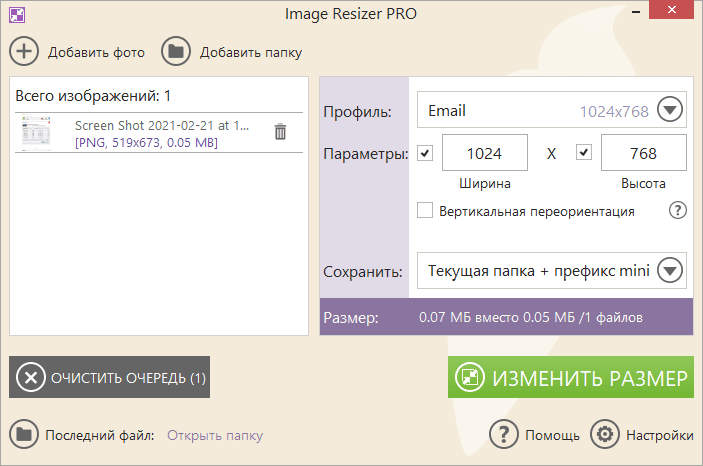This screenshot has height=466, width=703.
Task: Click the Открыть папку link
Action: click(x=215, y=435)
